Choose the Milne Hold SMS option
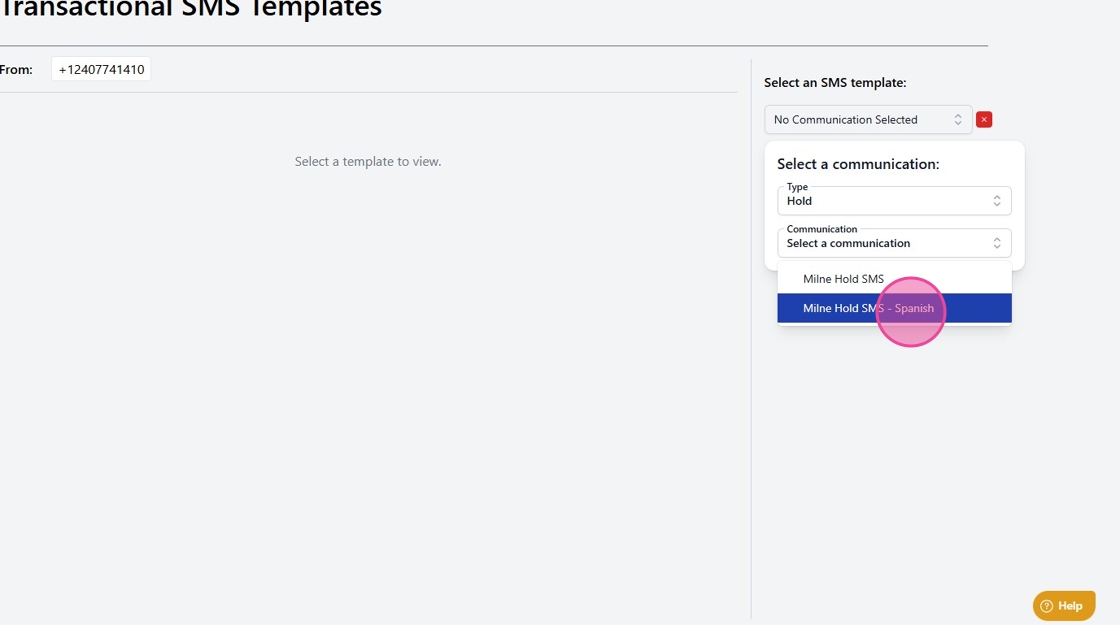The image size is (1120, 625). point(843,279)
